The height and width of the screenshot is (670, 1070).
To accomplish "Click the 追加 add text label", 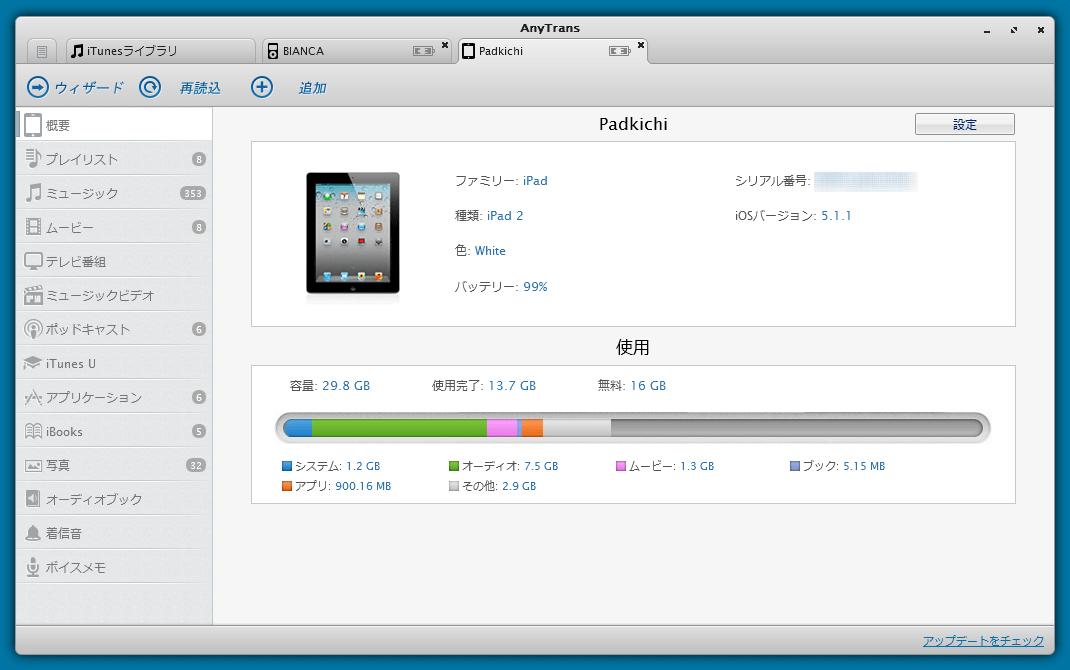I will click(x=313, y=88).
